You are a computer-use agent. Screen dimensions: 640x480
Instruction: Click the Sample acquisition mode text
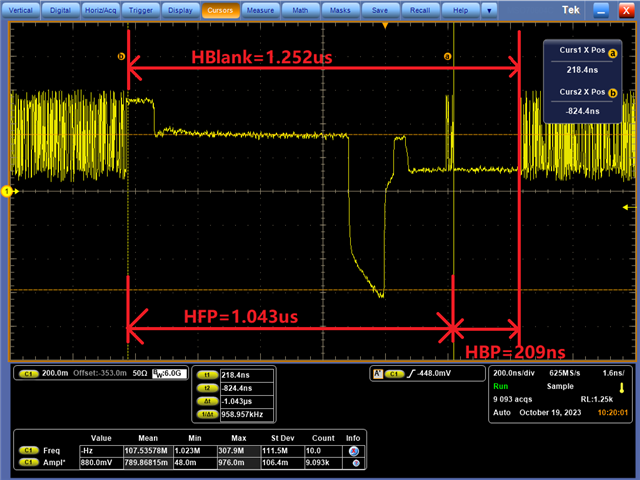560,386
